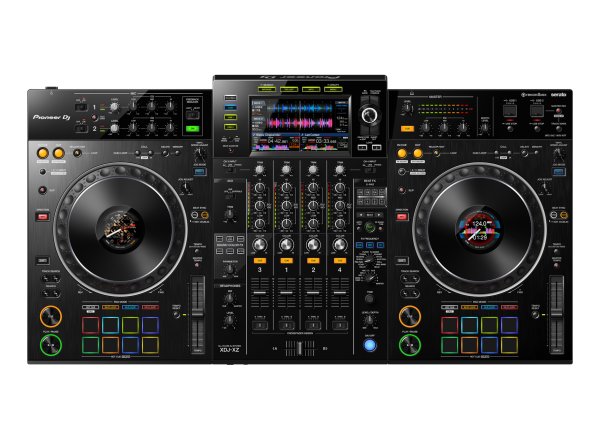Viewport: 600px width, 440px height.
Task: Tap the Beat FX display panel
Action: click(x=370, y=197)
